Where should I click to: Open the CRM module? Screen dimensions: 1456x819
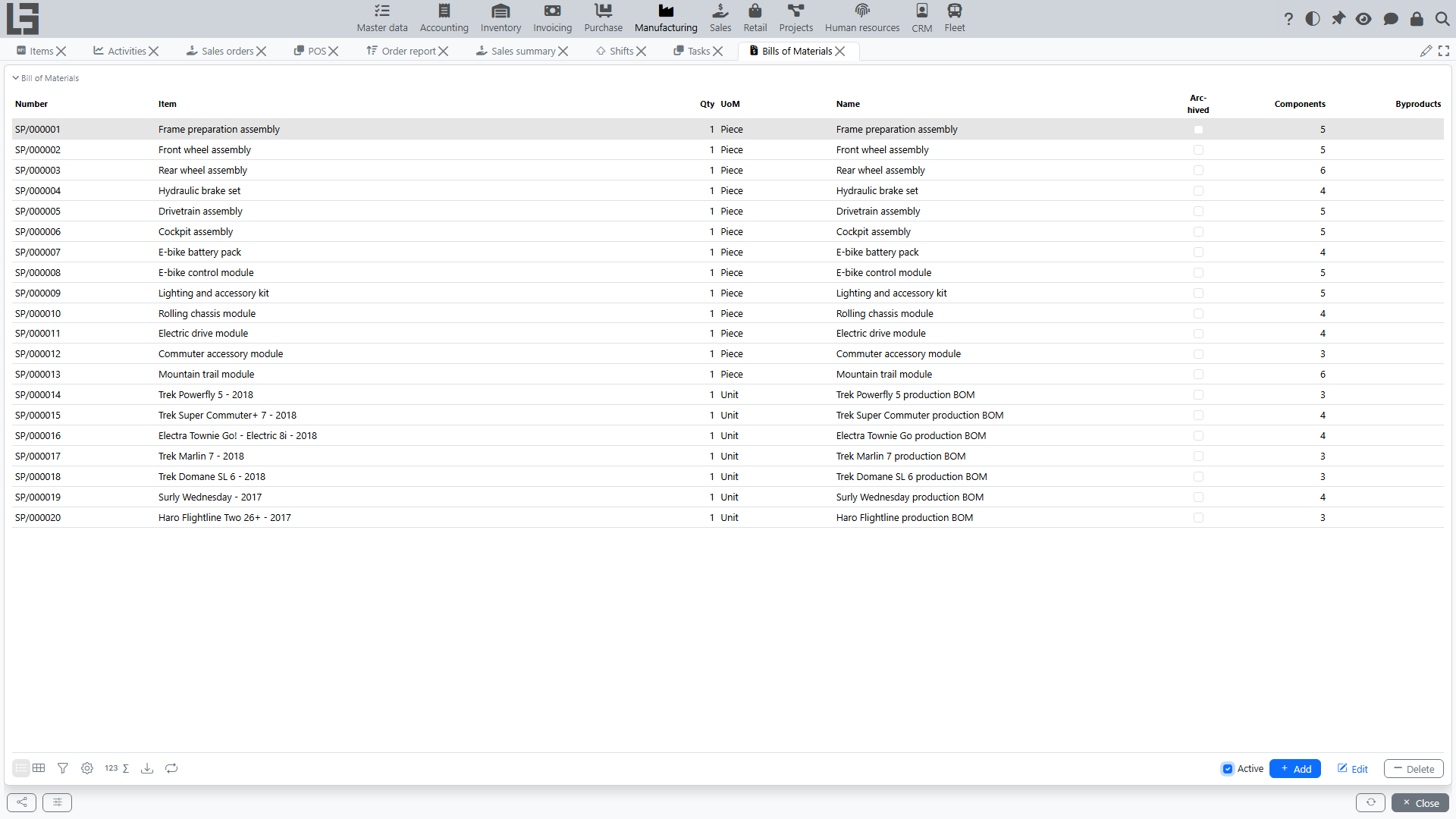click(922, 18)
